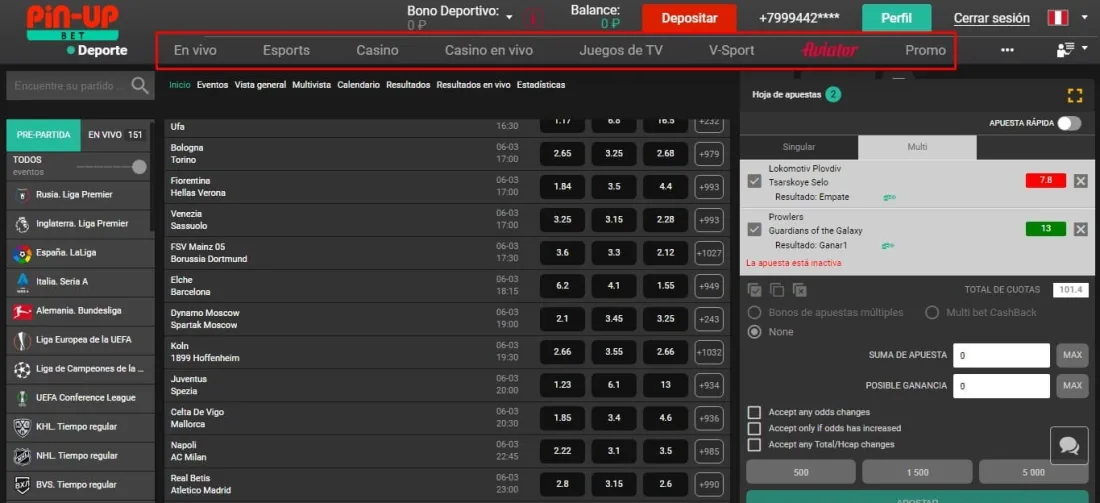
Task: Open the Liga Europea de la UEFA icon
Action: 22,340
